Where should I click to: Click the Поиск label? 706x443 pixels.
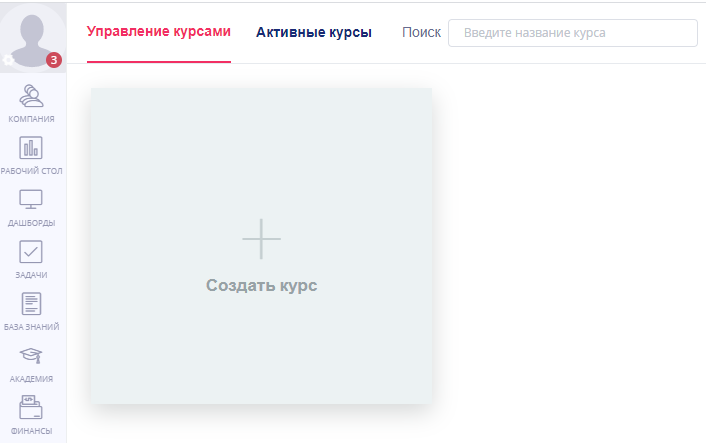421,32
